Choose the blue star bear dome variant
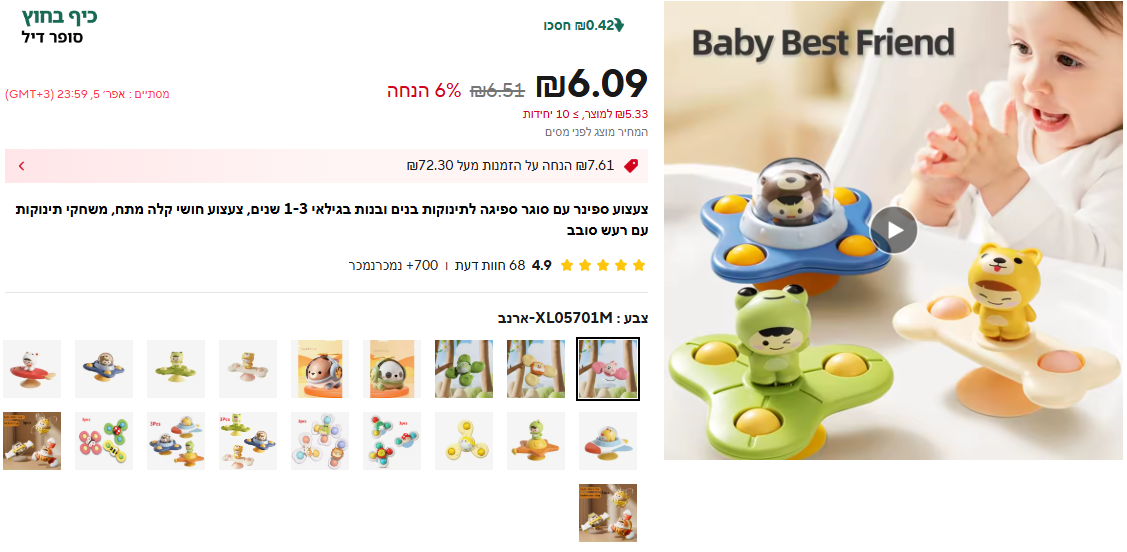This screenshot has height=552, width=1127. (x=104, y=369)
